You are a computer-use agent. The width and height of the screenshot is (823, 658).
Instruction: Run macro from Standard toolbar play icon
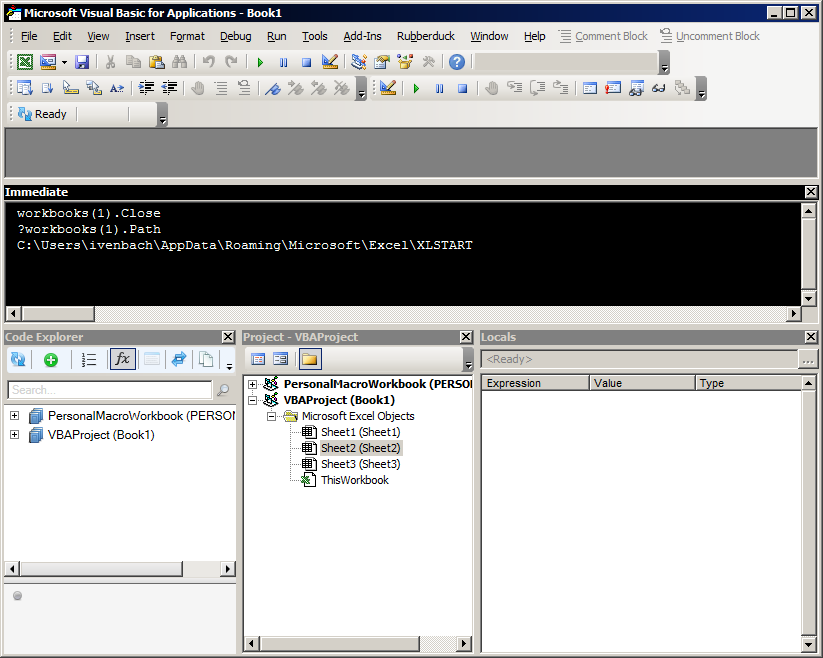pos(260,62)
